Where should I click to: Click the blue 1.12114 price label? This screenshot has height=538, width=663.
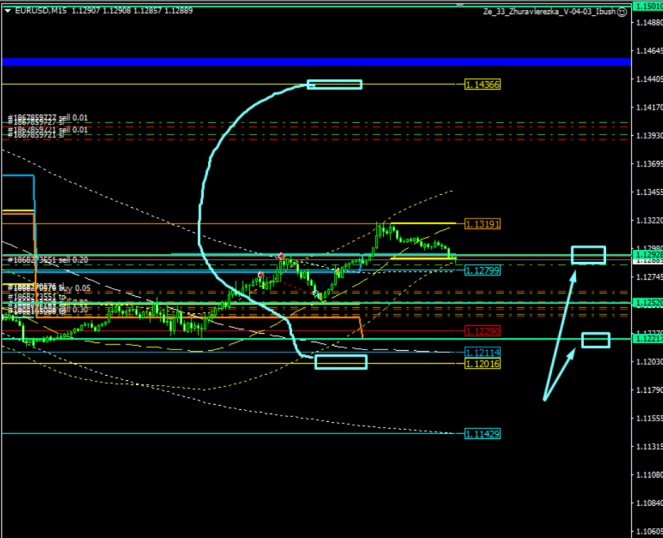pos(482,353)
